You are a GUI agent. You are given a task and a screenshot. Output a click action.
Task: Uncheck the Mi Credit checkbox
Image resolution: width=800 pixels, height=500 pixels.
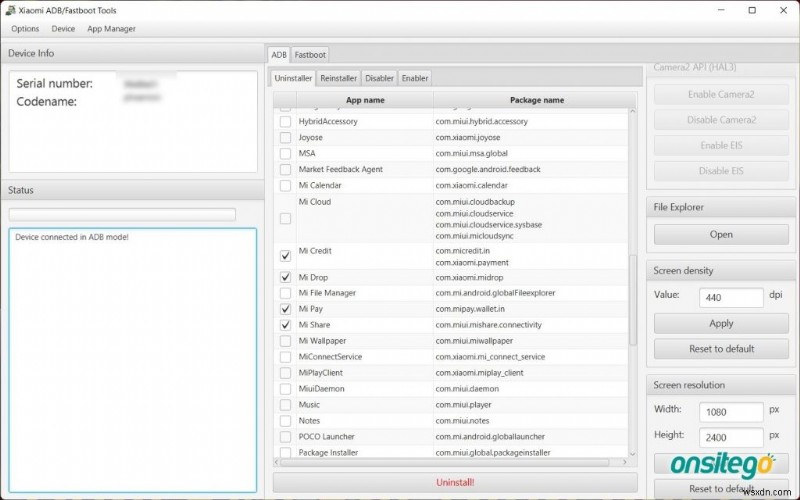tap(285, 256)
